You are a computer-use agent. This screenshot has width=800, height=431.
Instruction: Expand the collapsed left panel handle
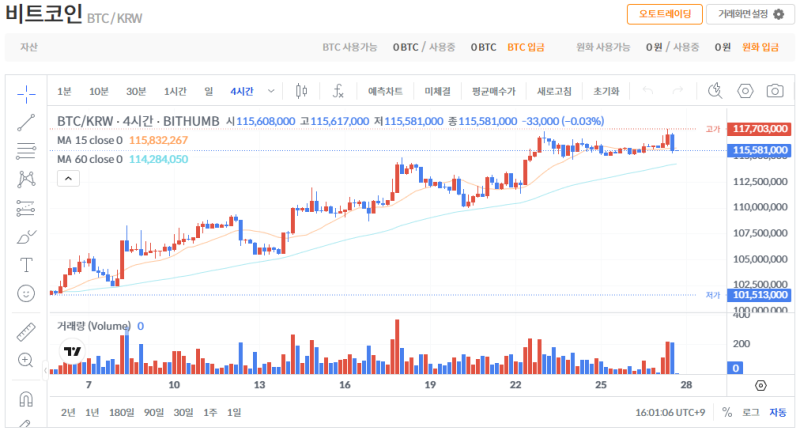pyautogui.click(x=45, y=370)
